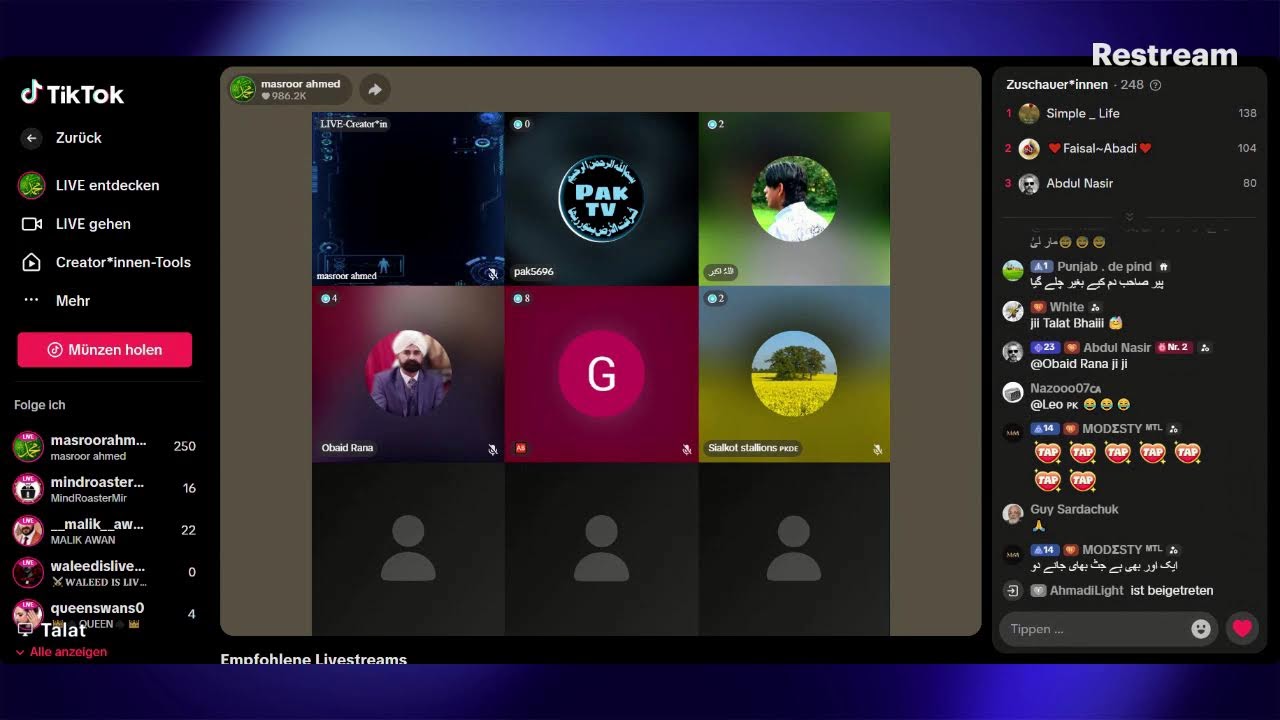
Task: Open top viewer Simple _ Life
Action: tap(1131, 114)
